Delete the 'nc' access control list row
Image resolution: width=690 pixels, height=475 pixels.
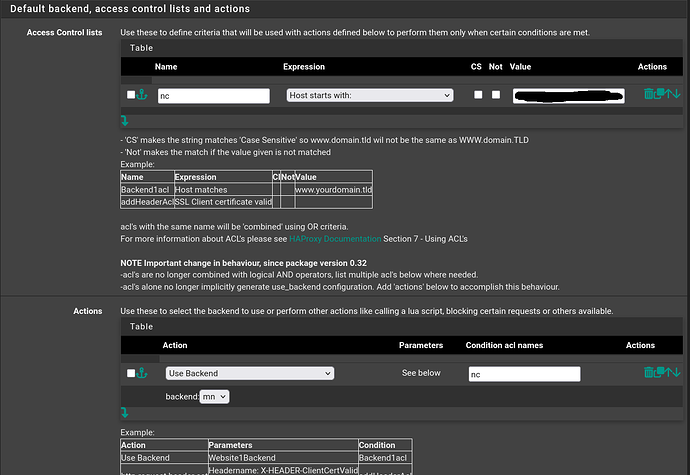pyautogui.click(x=648, y=95)
